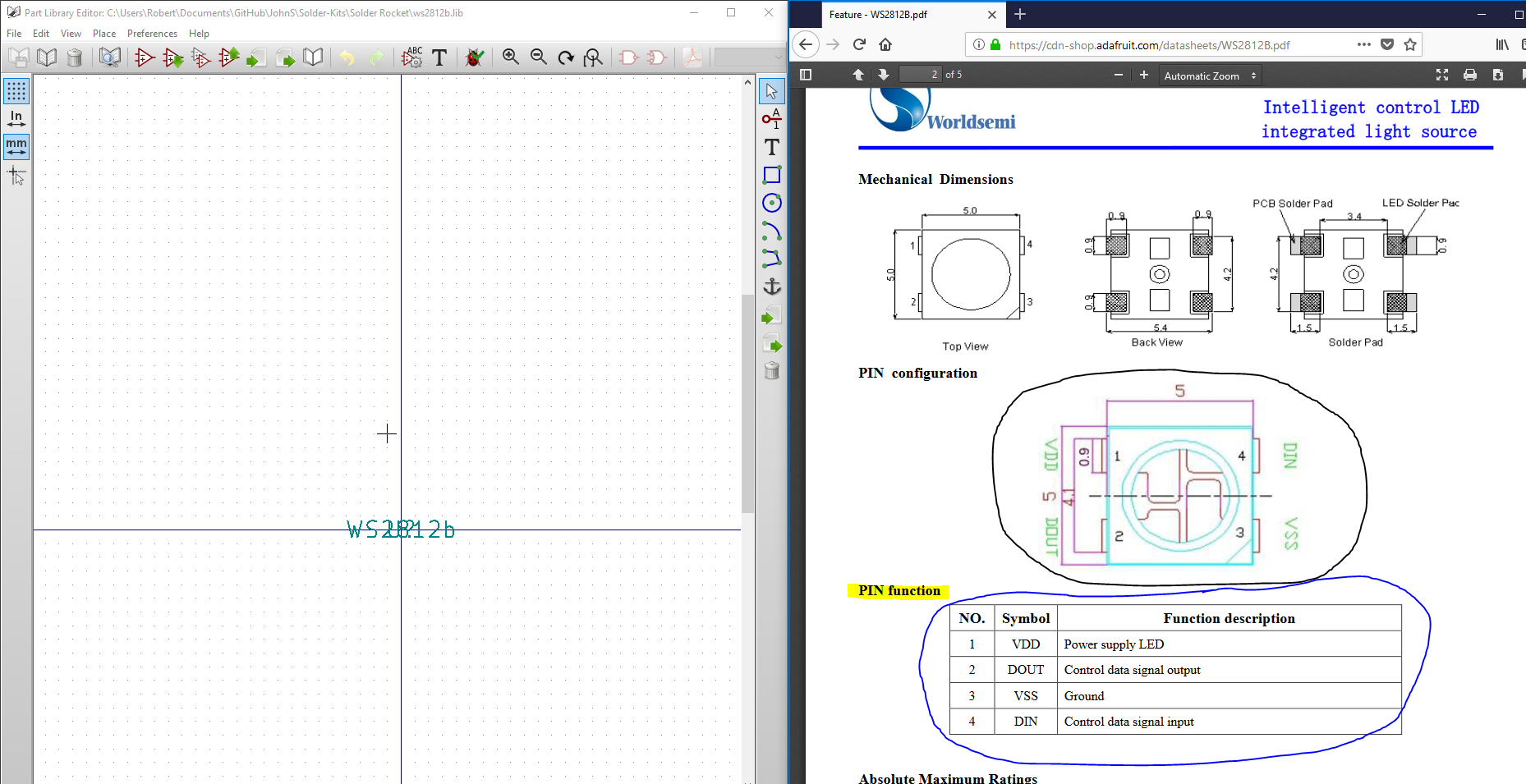Redraw the view with refresh icon
This screenshot has width=1526, height=784.
(566, 57)
